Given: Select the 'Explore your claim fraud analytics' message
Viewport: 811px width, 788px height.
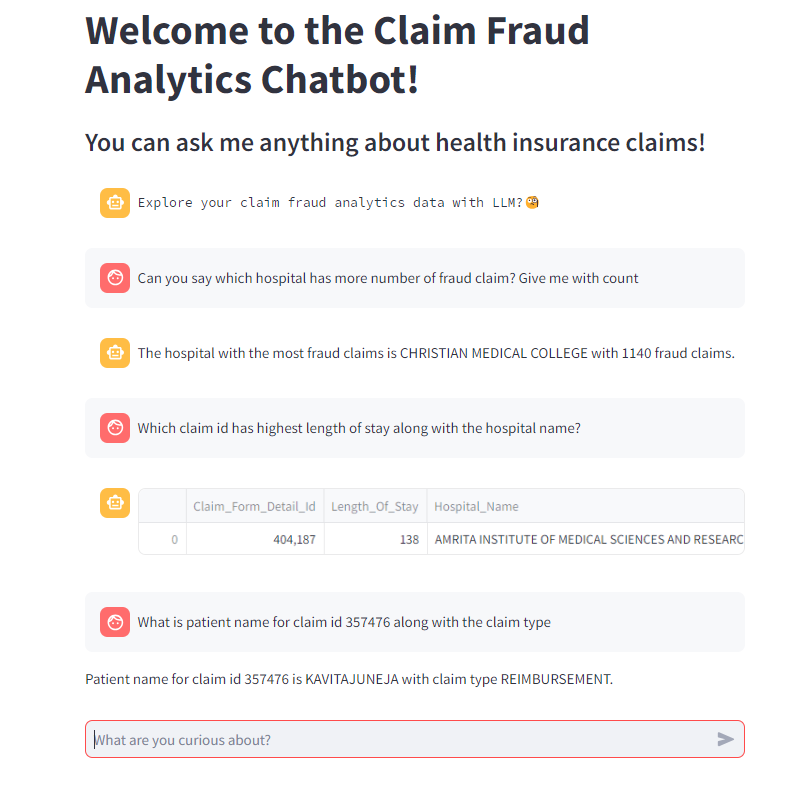Looking at the screenshot, I should coord(336,202).
